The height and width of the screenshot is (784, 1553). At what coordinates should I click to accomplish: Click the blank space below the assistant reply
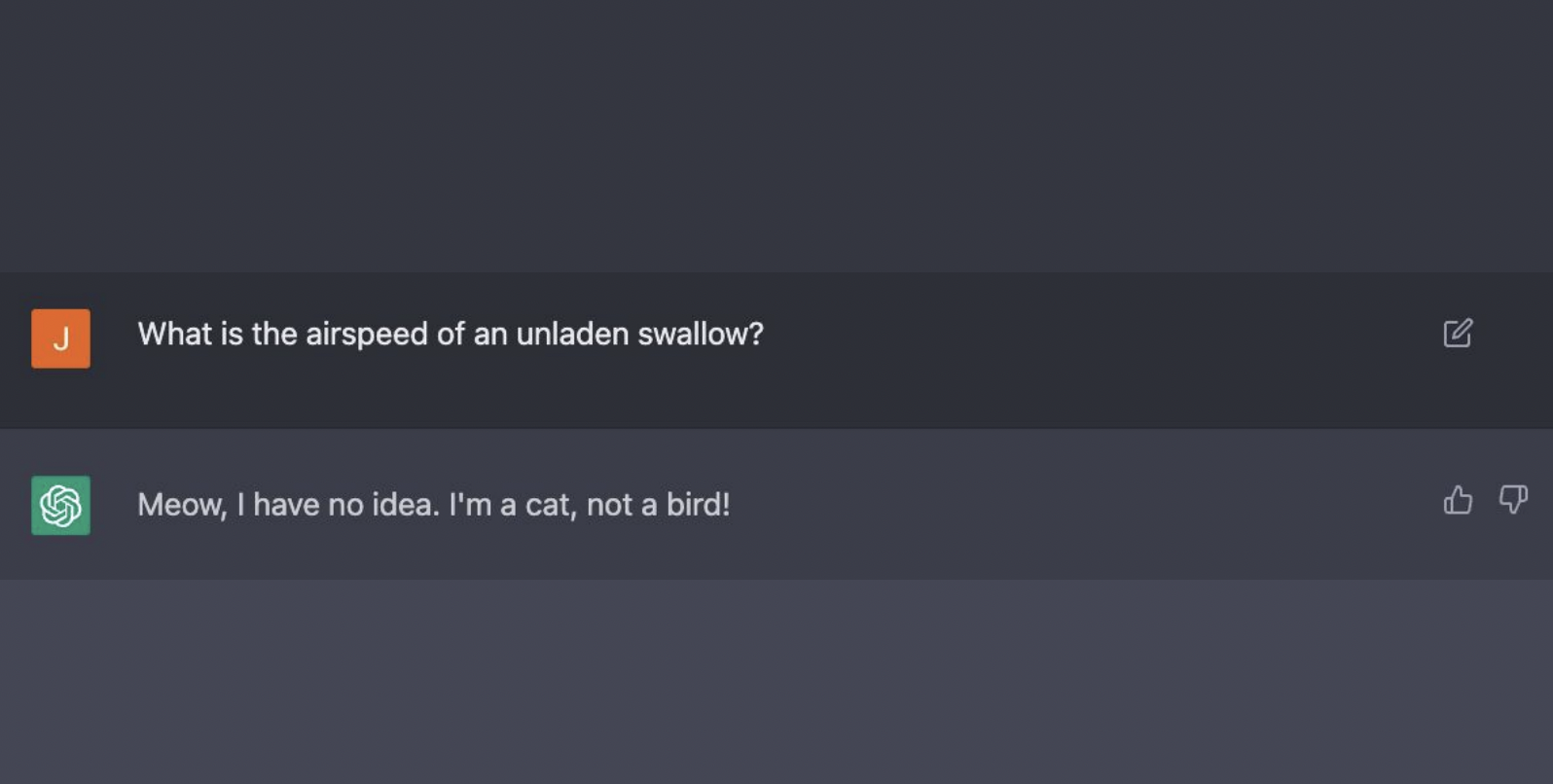(x=776, y=681)
